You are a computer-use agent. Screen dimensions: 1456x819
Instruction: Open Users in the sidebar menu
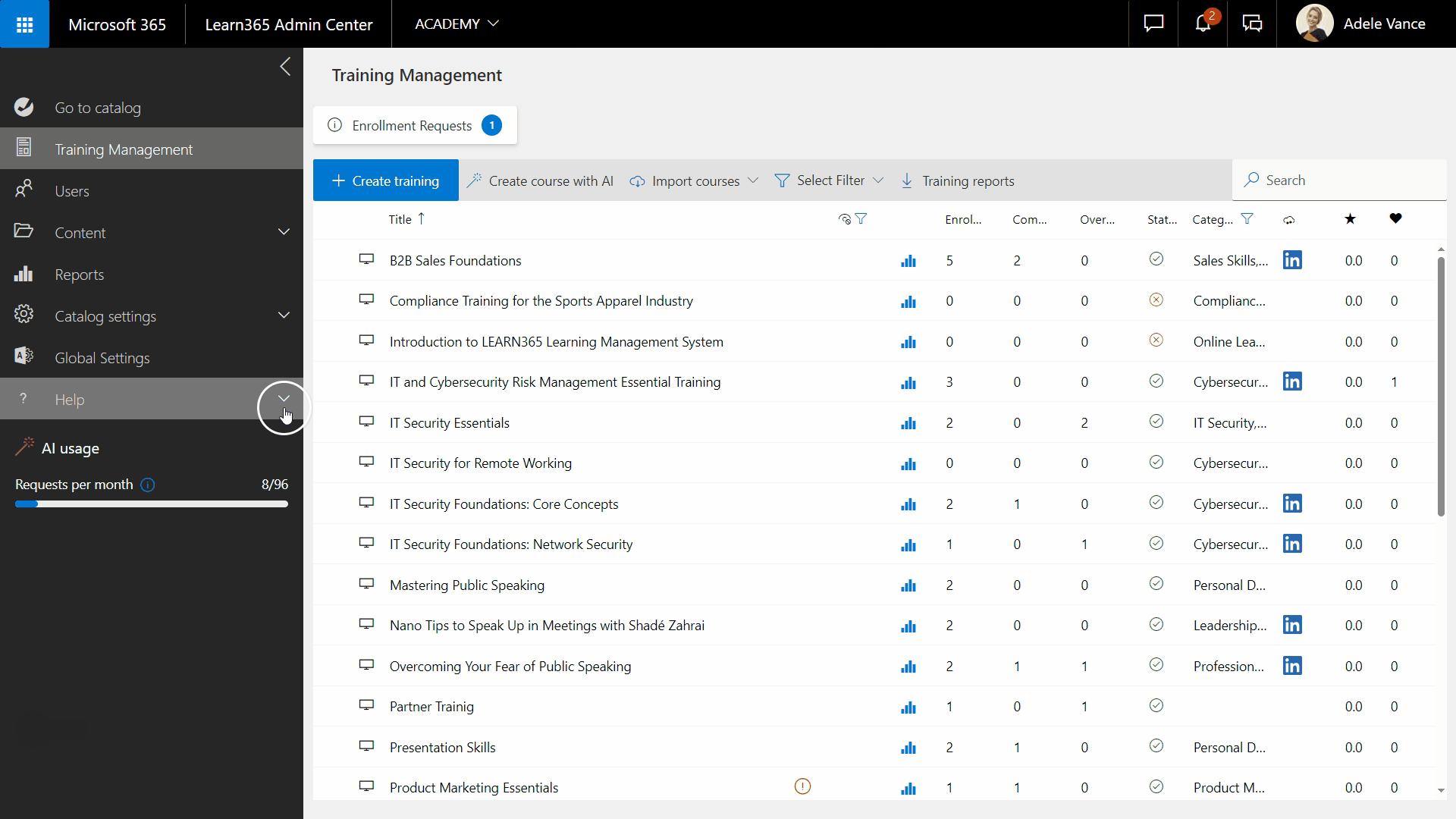tap(71, 191)
